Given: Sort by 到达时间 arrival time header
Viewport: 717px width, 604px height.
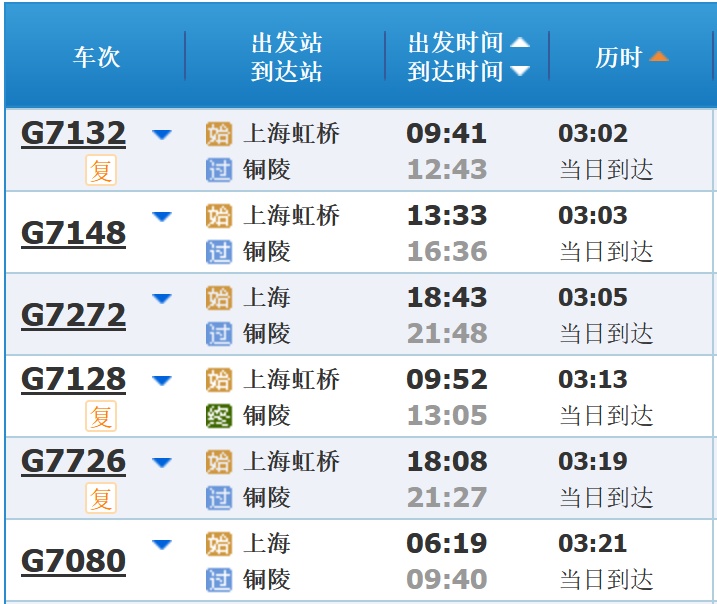Looking at the screenshot, I should (468, 71).
